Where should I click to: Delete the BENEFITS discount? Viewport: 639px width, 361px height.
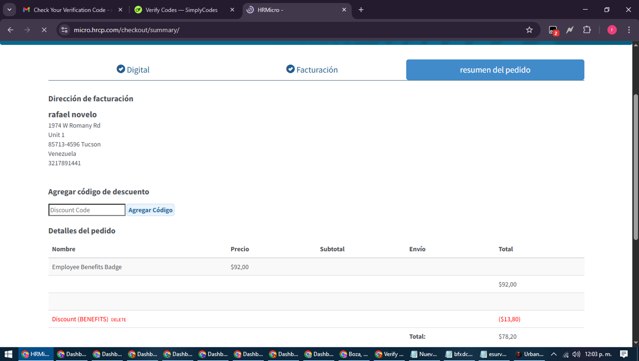[x=119, y=320]
